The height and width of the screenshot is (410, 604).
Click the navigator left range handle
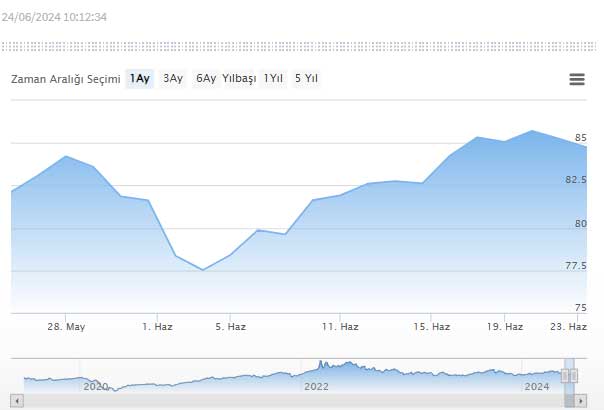coord(565,375)
